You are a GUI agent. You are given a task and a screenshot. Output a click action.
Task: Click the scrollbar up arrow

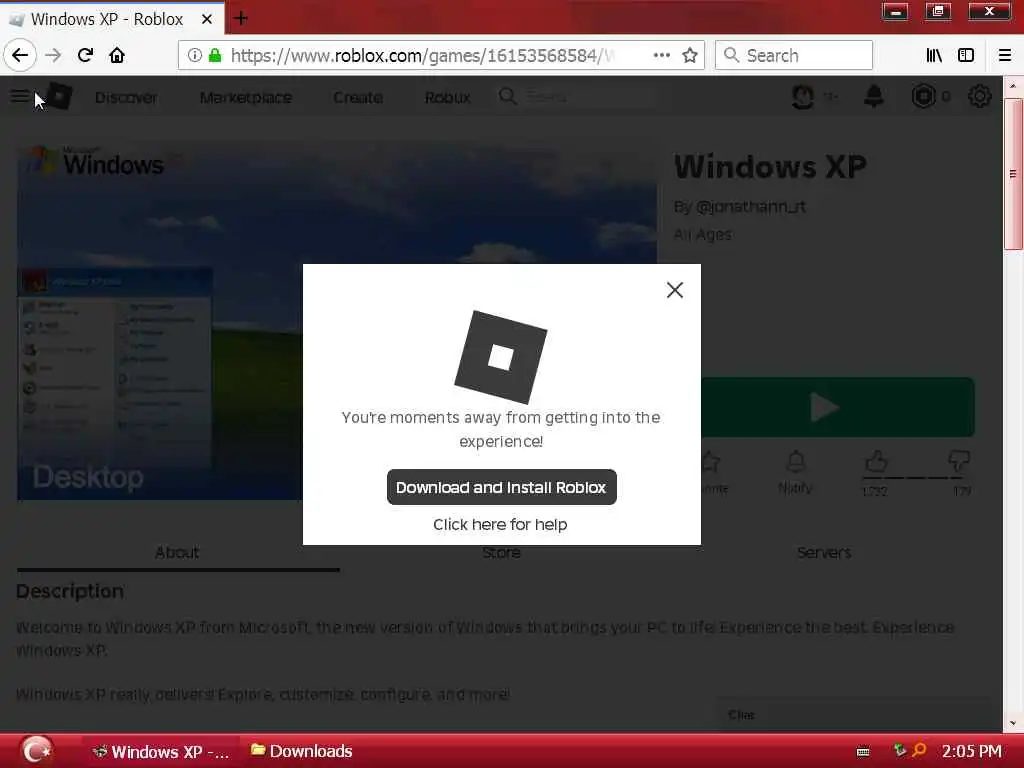tap(1013, 86)
